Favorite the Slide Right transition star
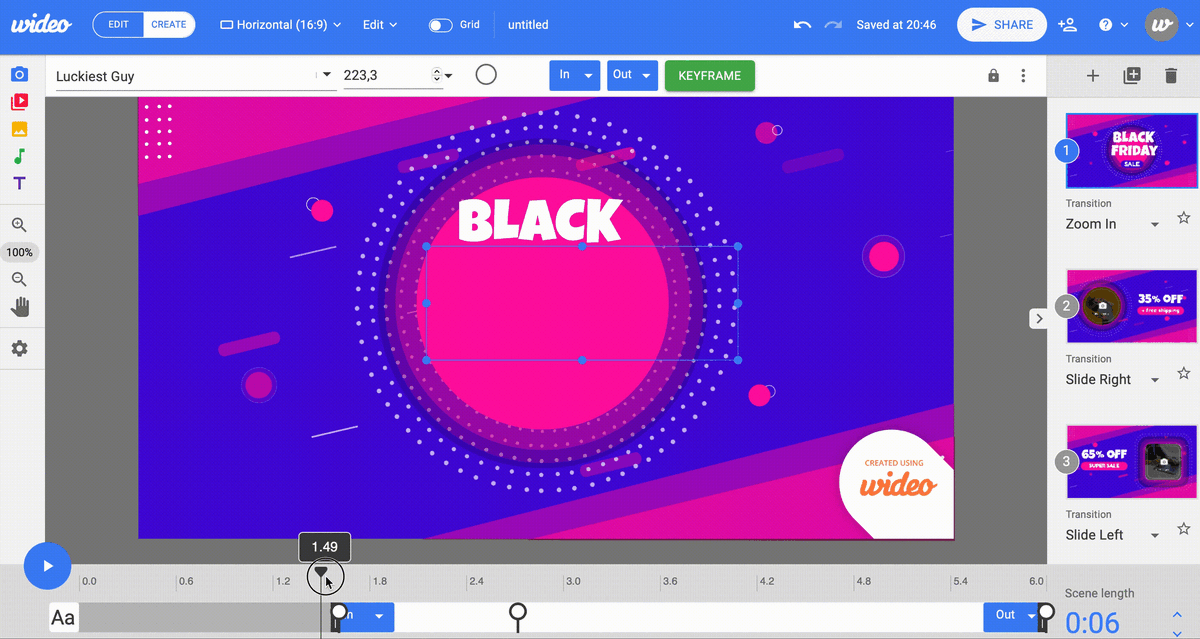Viewport: 1200px width, 639px height. pyautogui.click(x=1184, y=373)
